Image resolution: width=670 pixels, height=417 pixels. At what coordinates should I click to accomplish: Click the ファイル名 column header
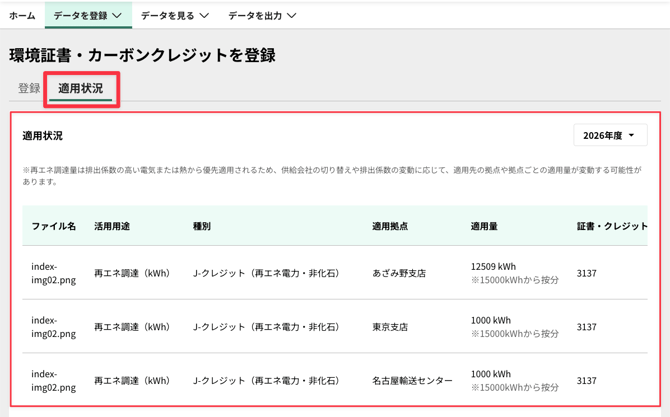pyautogui.click(x=53, y=226)
